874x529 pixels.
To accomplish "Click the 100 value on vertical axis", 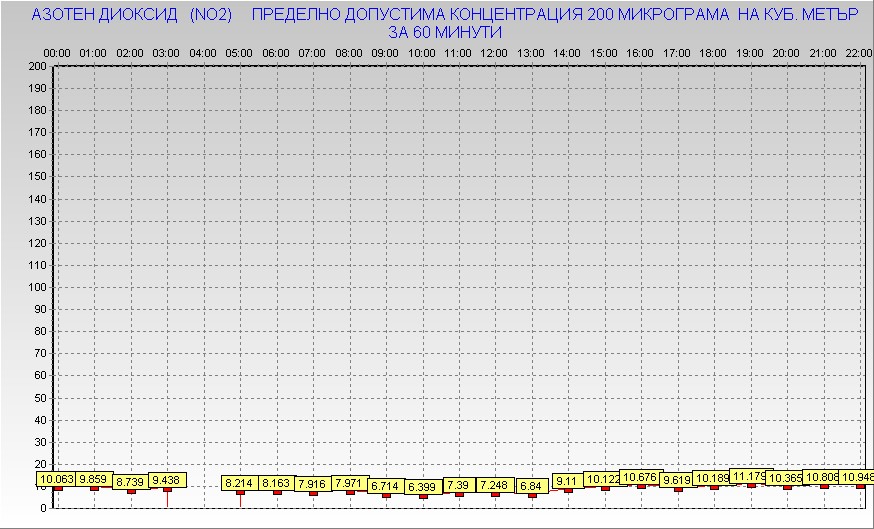I will pyautogui.click(x=37, y=287).
